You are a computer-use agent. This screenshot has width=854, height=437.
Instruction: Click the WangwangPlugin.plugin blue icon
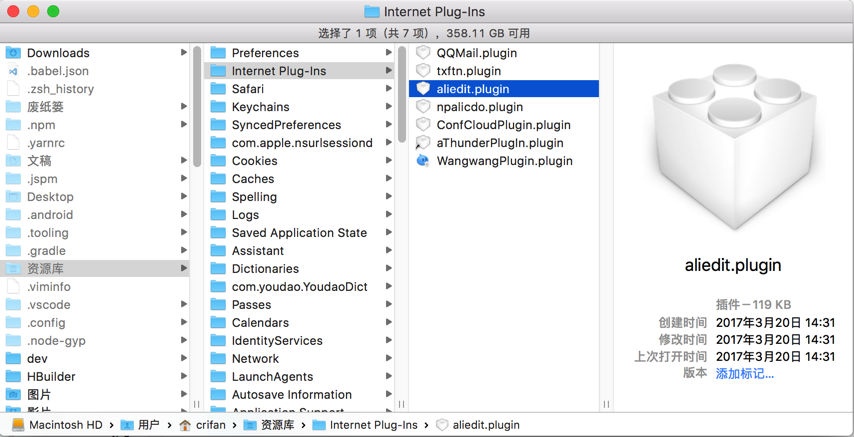pos(423,161)
